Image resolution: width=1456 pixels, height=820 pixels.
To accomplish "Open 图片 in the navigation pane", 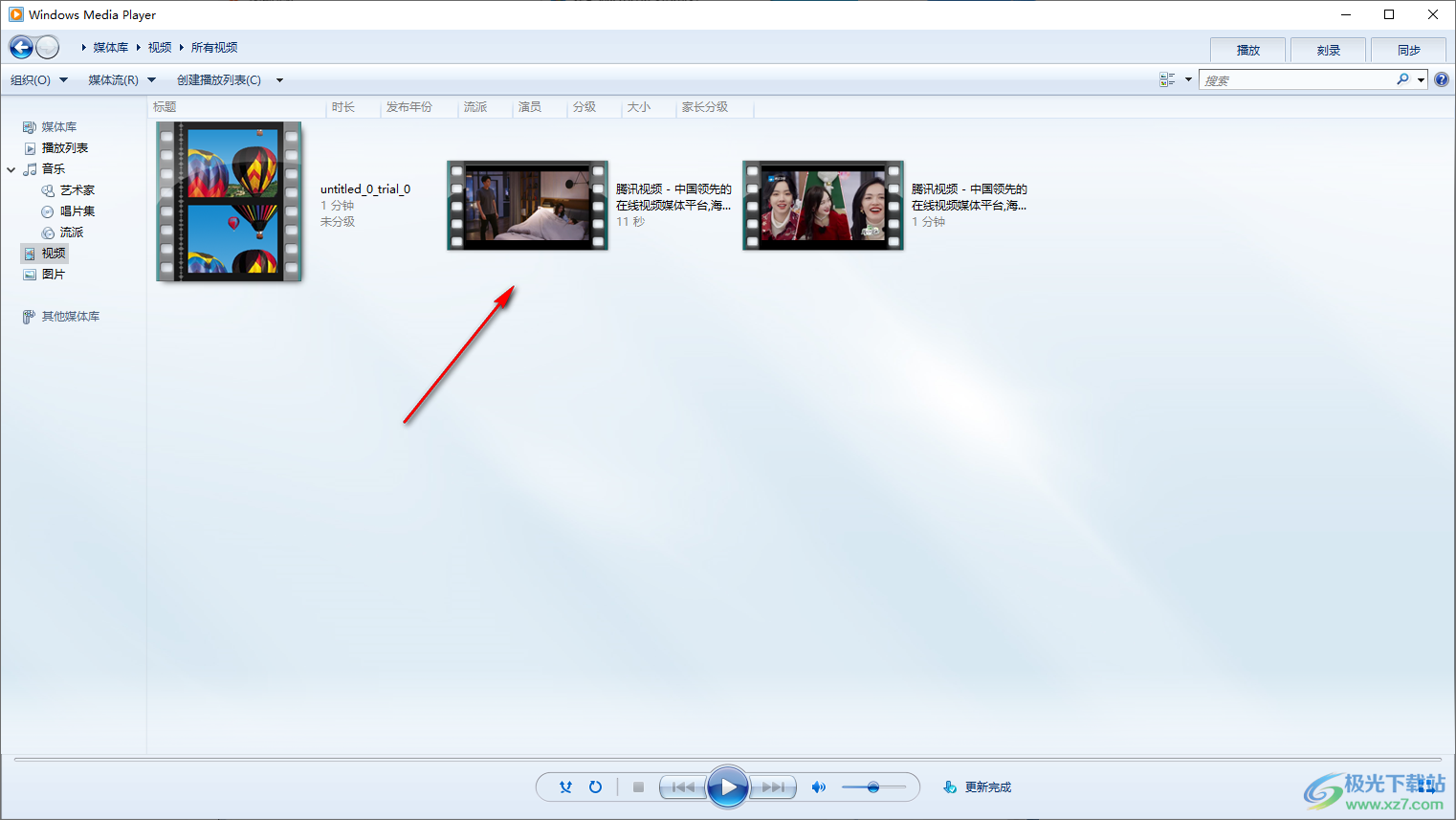I will click(x=44, y=275).
